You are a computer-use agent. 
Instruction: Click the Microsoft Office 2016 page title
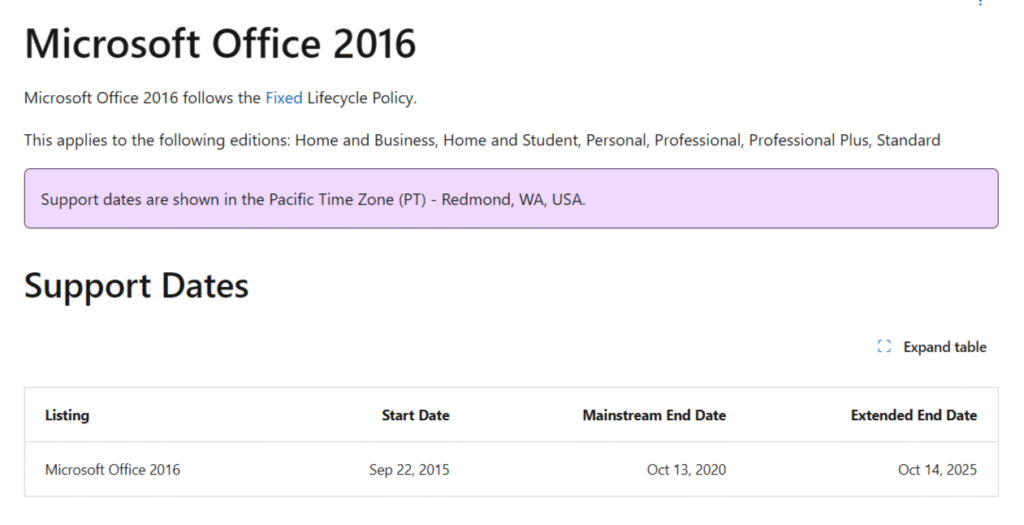click(x=220, y=44)
